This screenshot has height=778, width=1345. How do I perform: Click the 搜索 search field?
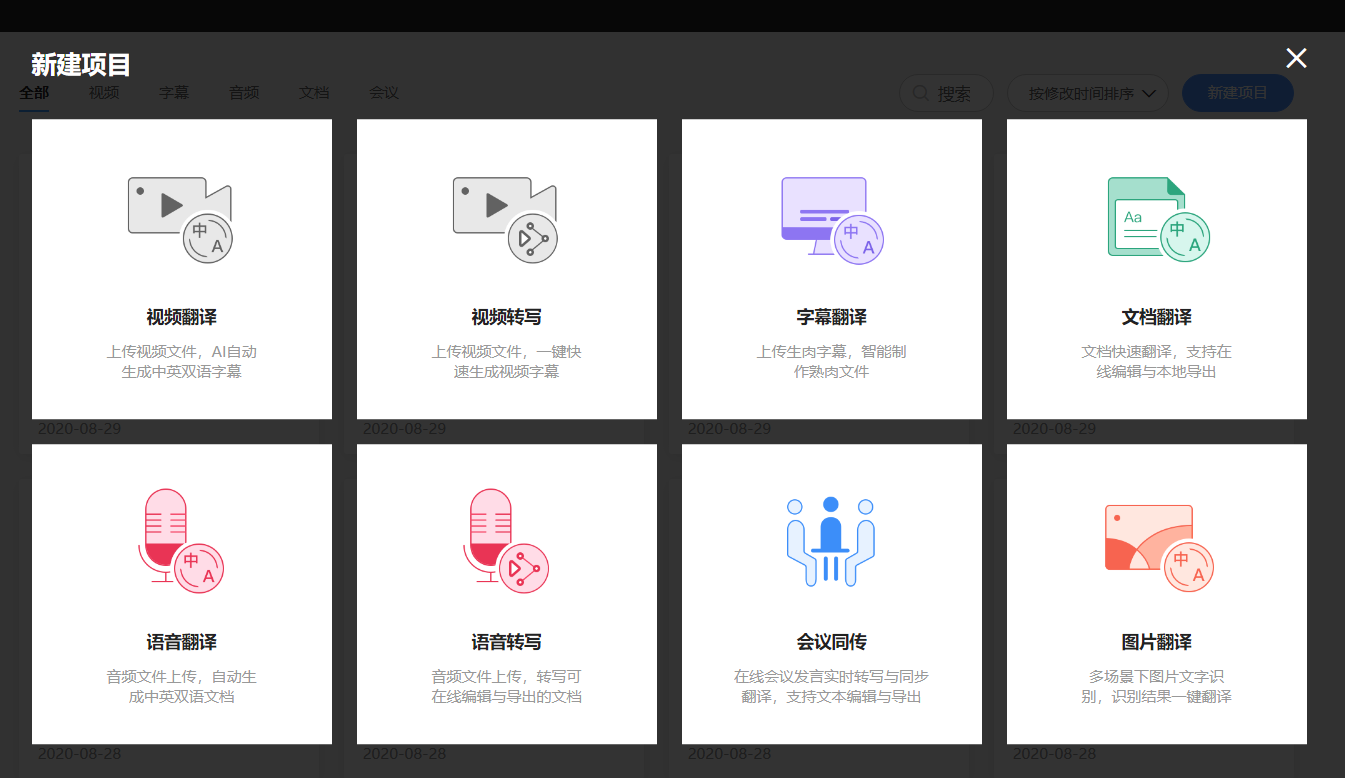point(946,93)
